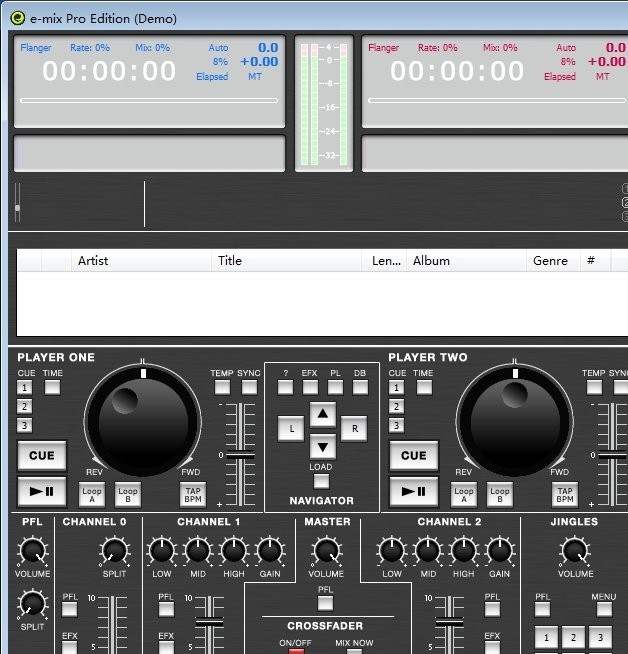Toggle Jingles PFL button
This screenshot has width=628, height=654.
(x=543, y=609)
